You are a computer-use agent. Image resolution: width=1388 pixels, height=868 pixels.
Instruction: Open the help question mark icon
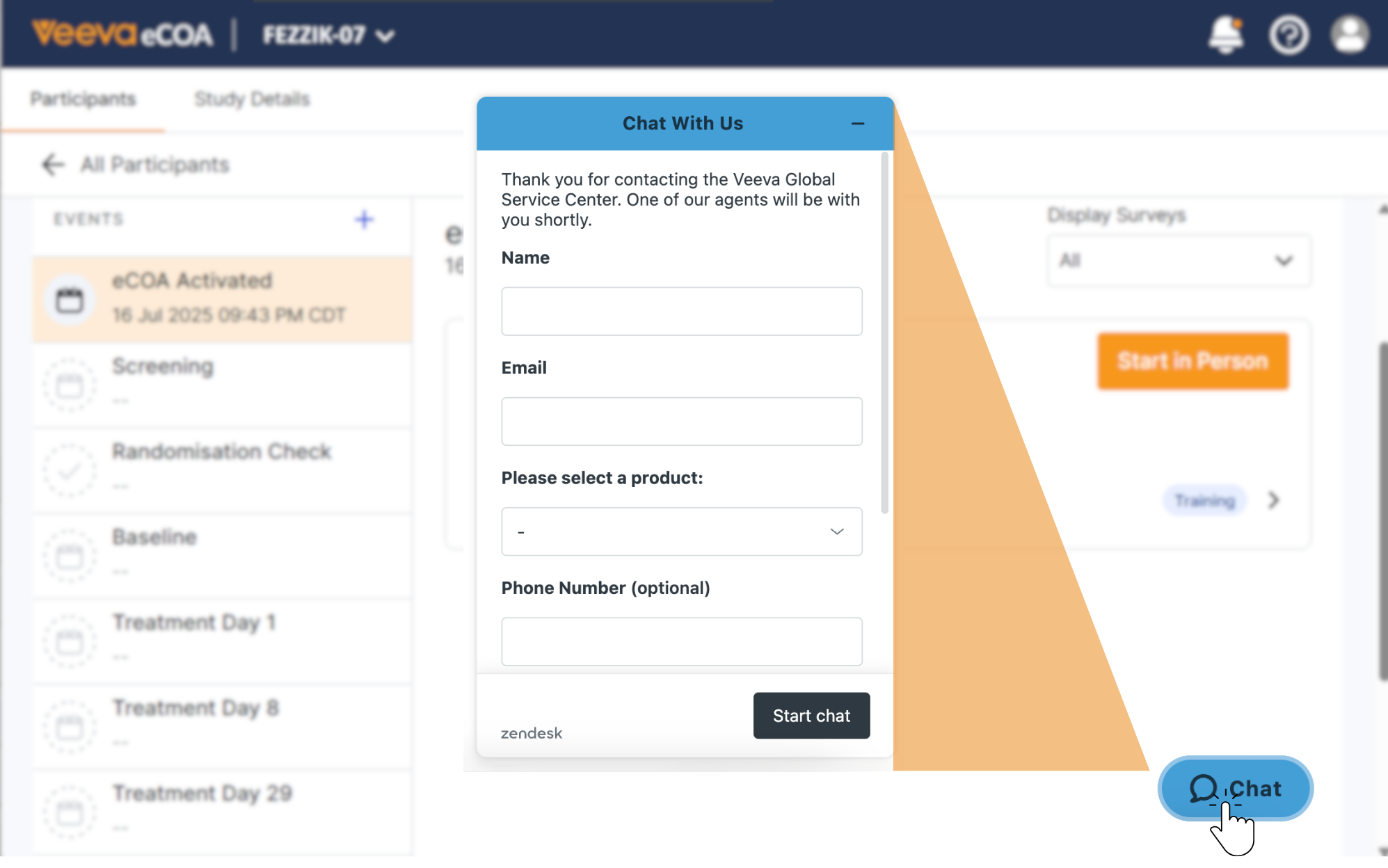1289,35
